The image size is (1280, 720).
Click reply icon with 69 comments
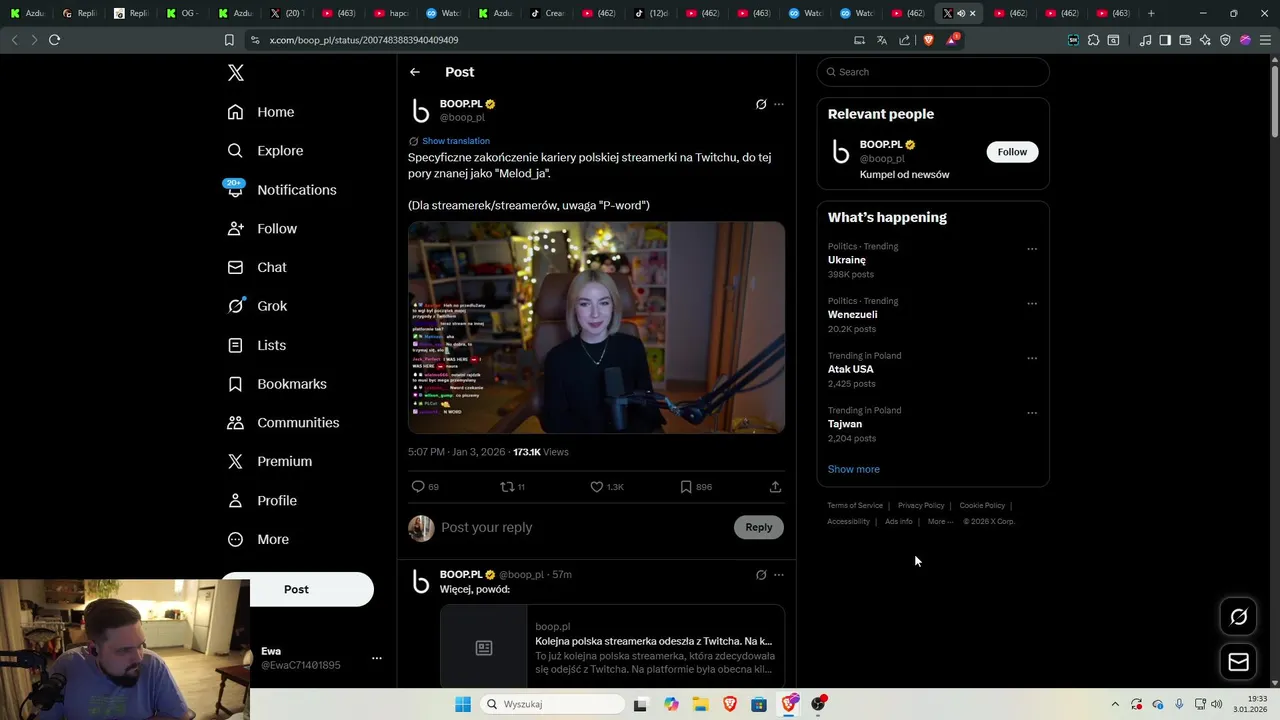tap(418, 487)
